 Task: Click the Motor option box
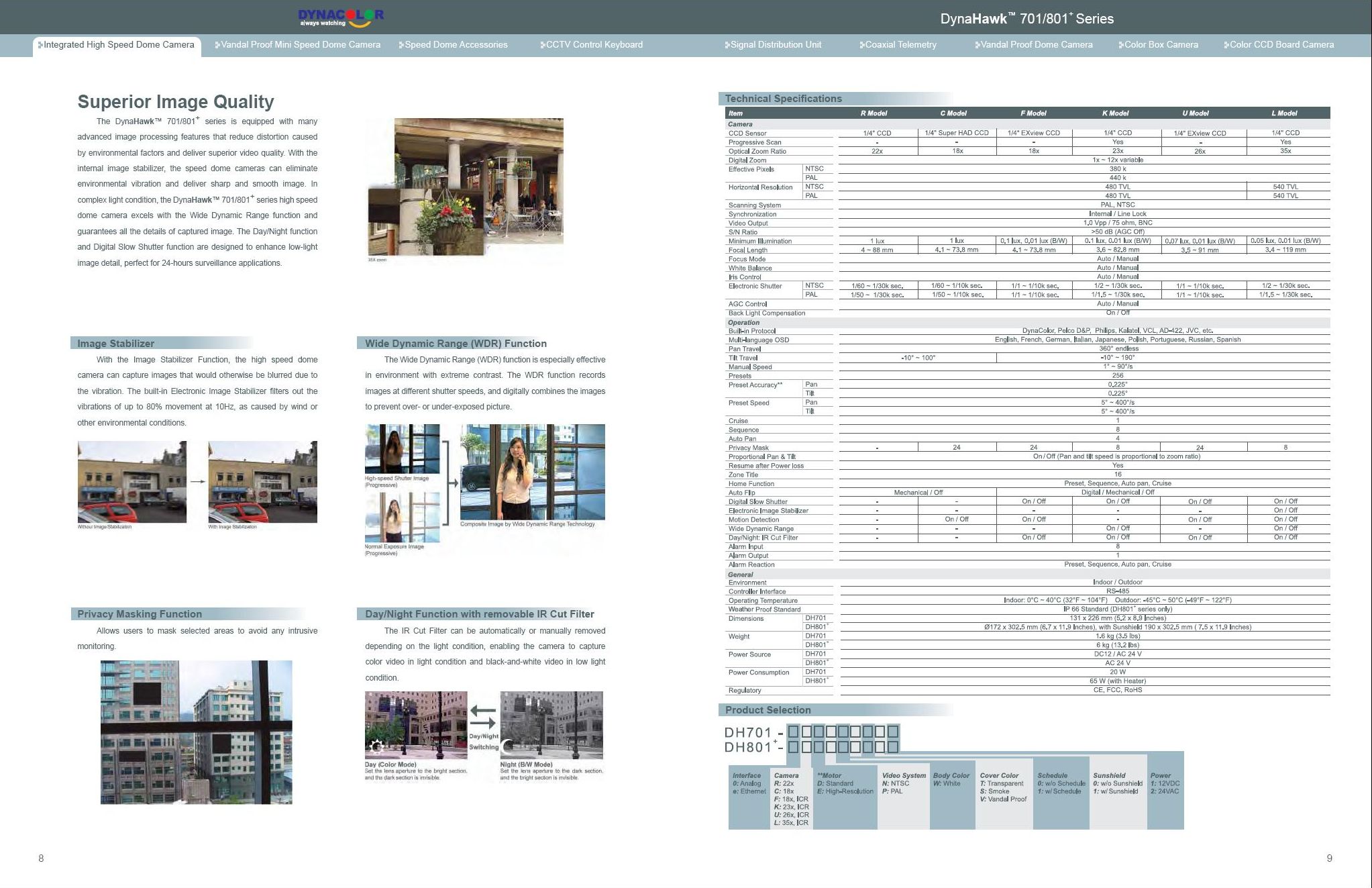click(x=845, y=797)
